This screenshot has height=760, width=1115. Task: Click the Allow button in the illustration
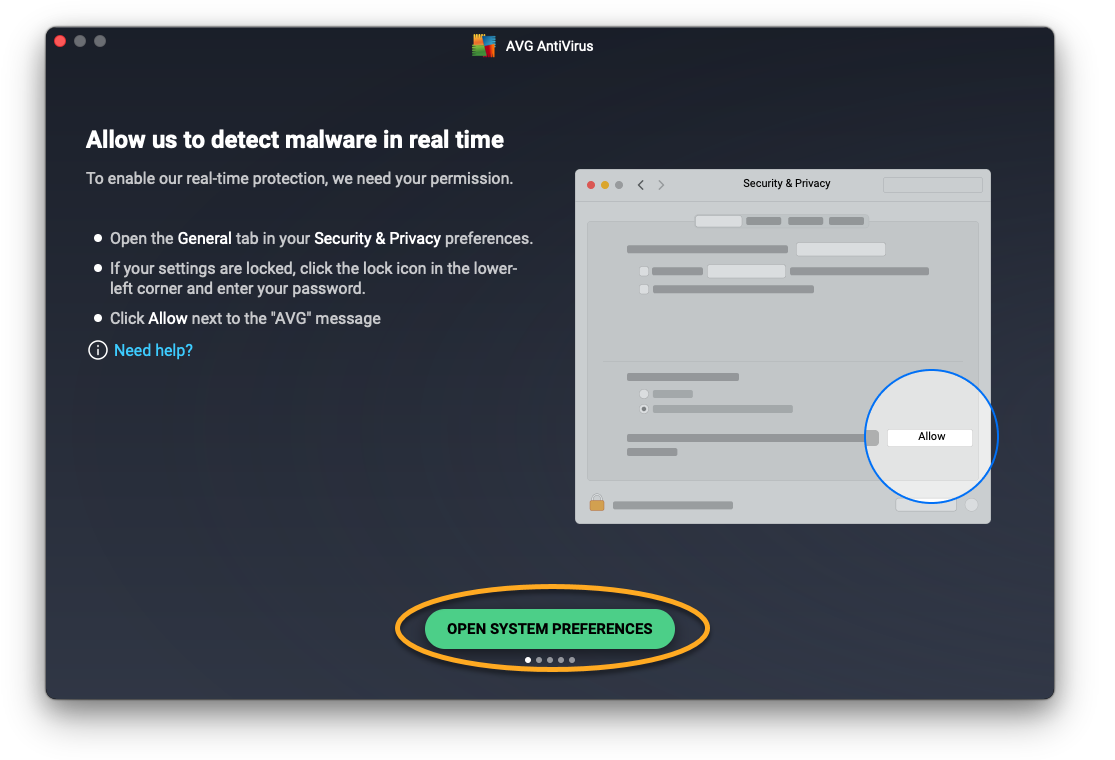[x=930, y=437]
